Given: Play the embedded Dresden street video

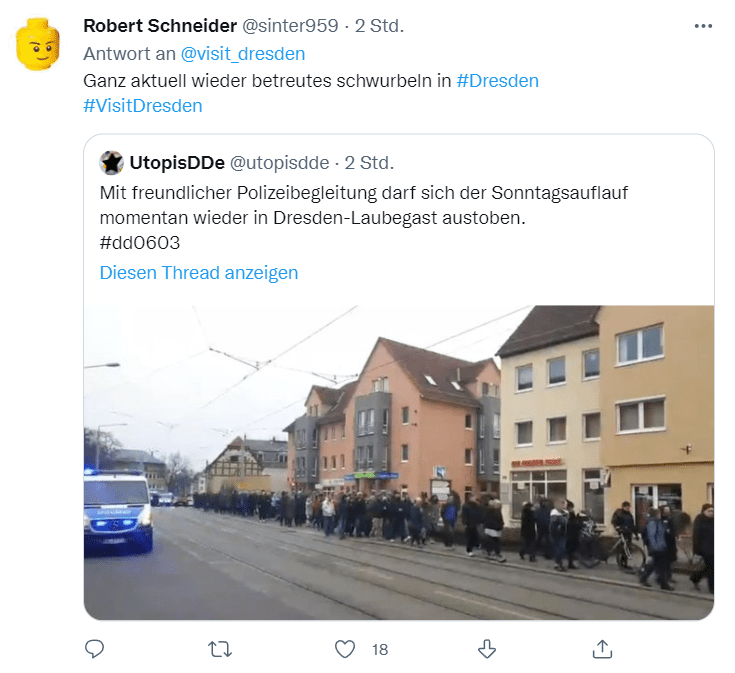Looking at the screenshot, I should click(399, 463).
